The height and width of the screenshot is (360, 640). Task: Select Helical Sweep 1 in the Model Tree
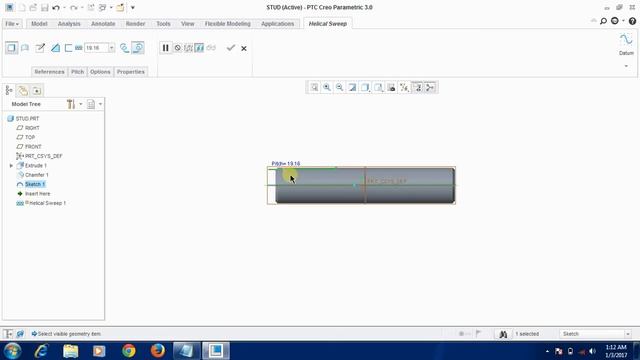[41, 203]
